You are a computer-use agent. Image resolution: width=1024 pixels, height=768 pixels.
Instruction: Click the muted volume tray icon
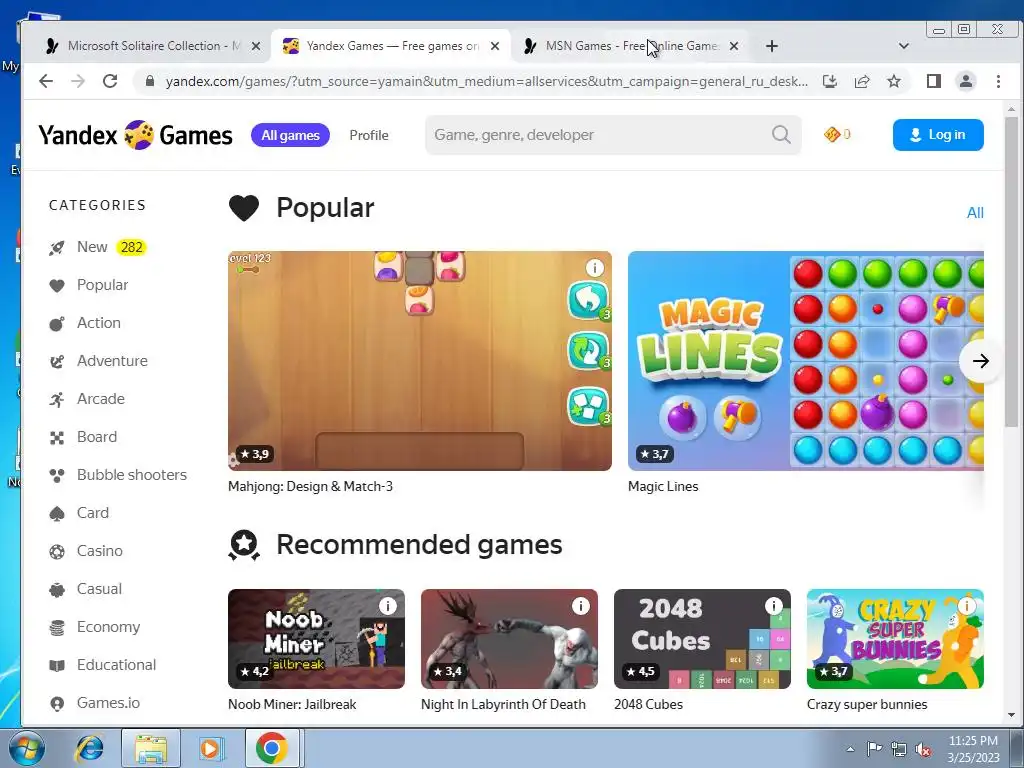(923, 750)
